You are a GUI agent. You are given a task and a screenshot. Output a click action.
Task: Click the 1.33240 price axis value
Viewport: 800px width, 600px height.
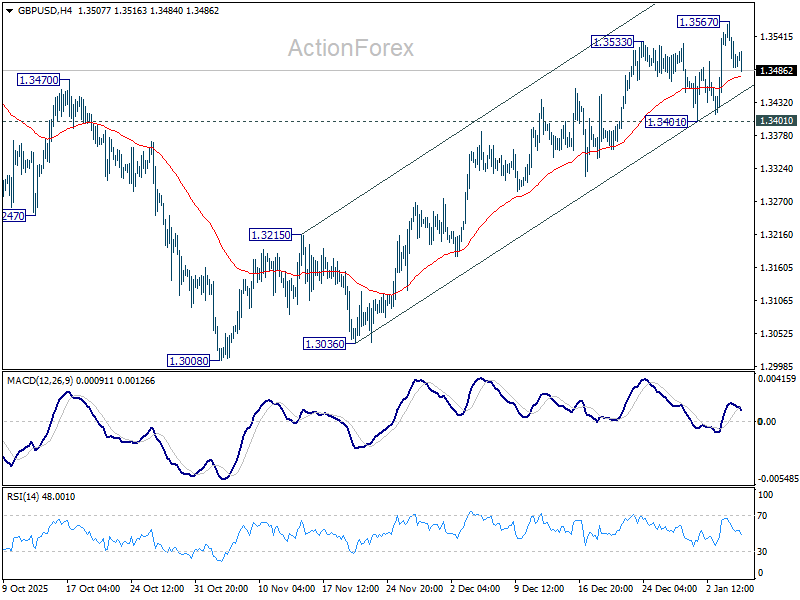(x=777, y=168)
